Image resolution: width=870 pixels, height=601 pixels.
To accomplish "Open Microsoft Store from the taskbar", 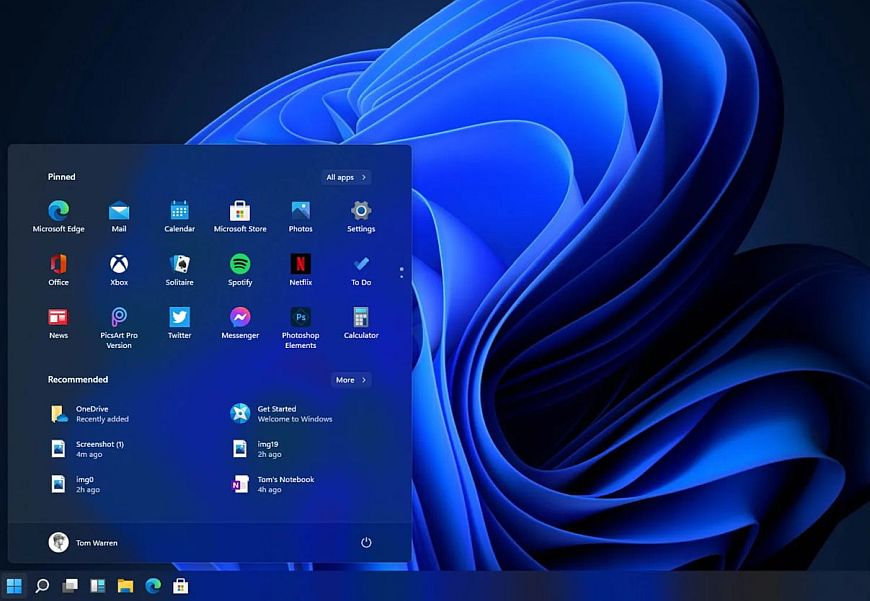I will [180, 585].
